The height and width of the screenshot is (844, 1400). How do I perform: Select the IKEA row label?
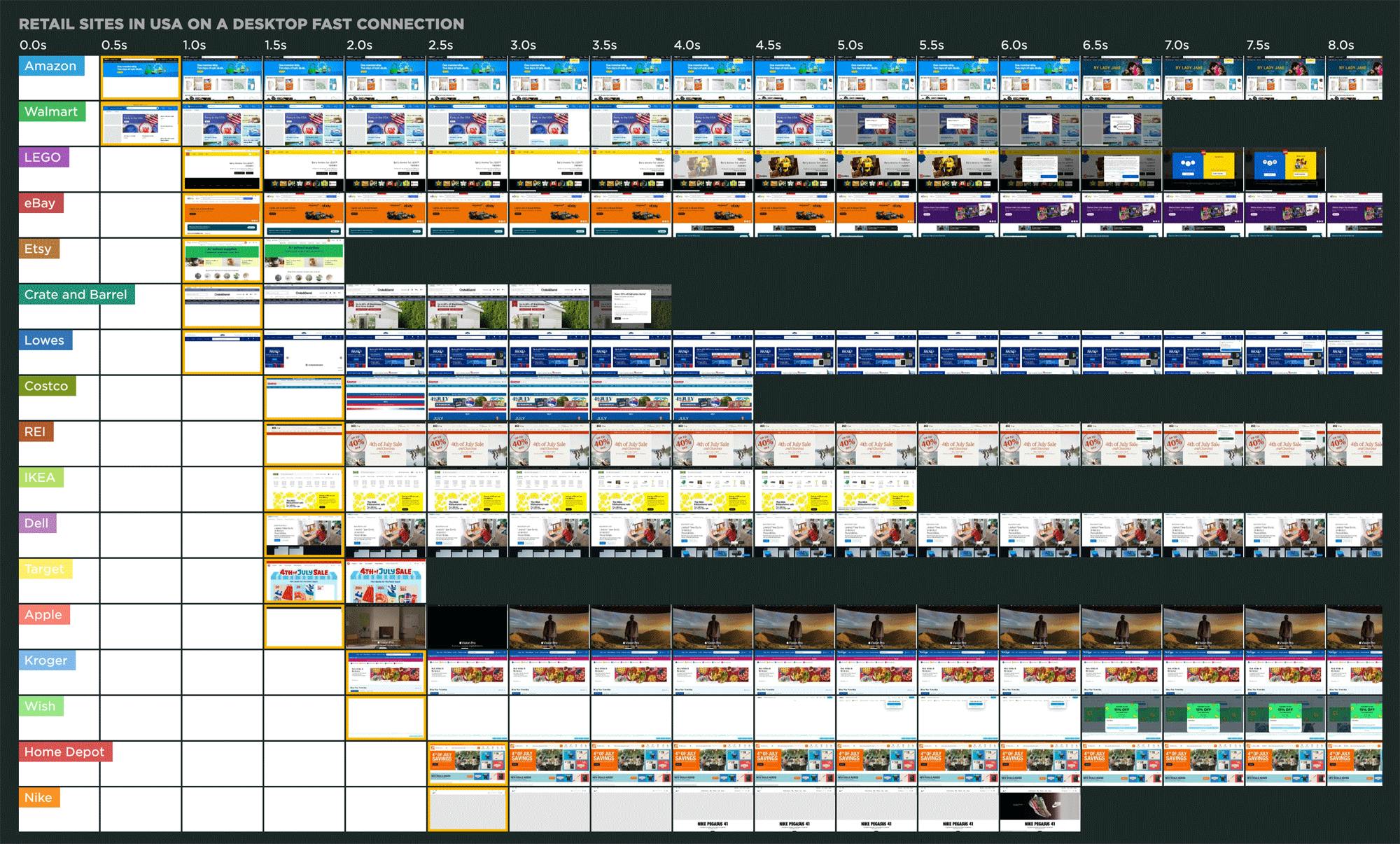coord(40,478)
